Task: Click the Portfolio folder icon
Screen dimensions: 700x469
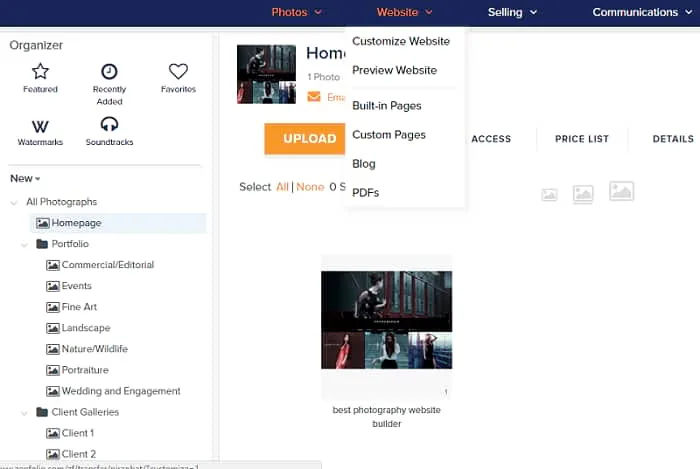Action: (x=42, y=244)
